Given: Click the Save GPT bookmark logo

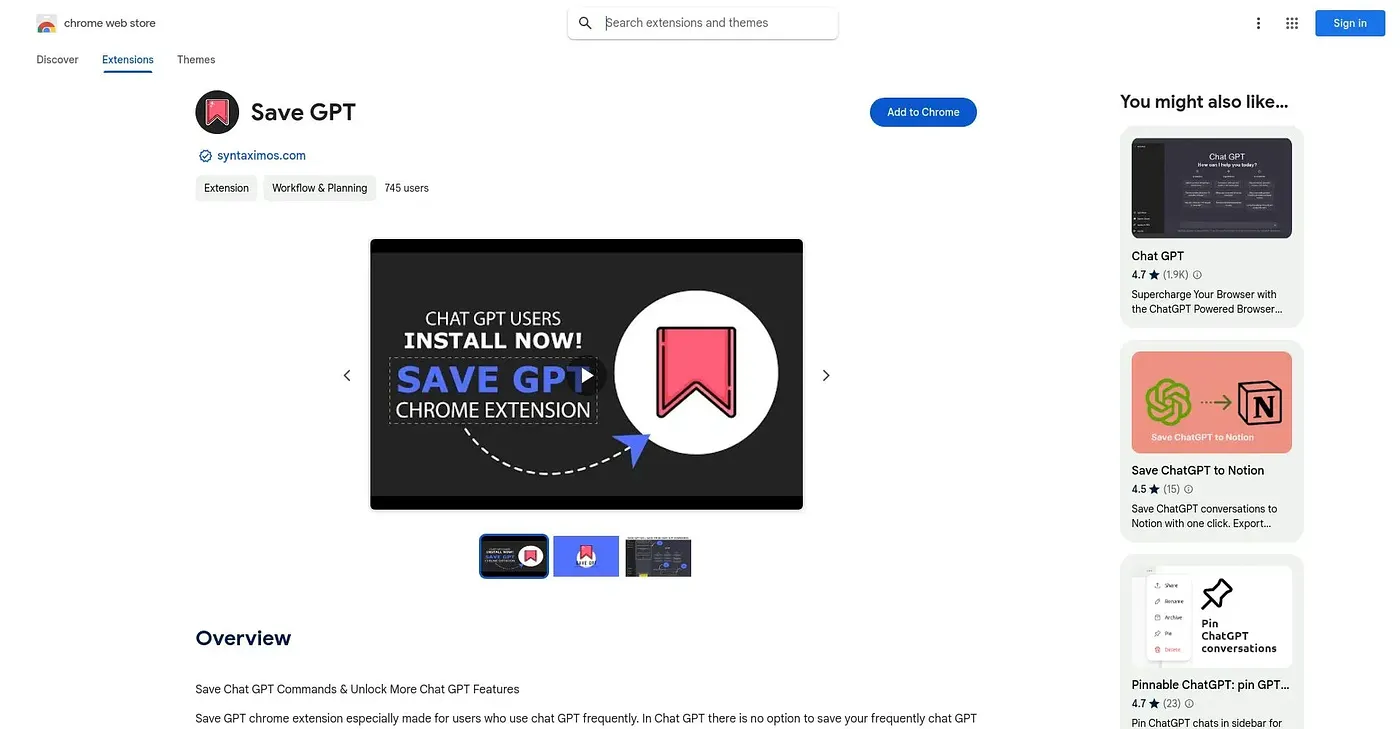Looking at the screenshot, I should pos(217,112).
